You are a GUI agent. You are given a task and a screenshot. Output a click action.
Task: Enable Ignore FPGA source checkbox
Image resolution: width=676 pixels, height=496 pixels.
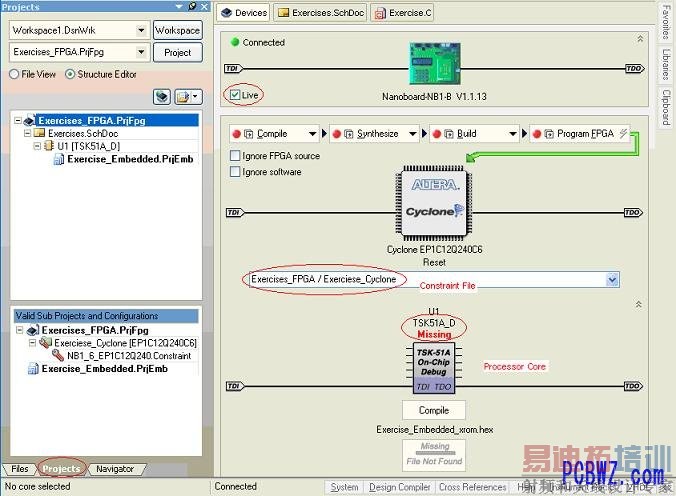(235, 155)
